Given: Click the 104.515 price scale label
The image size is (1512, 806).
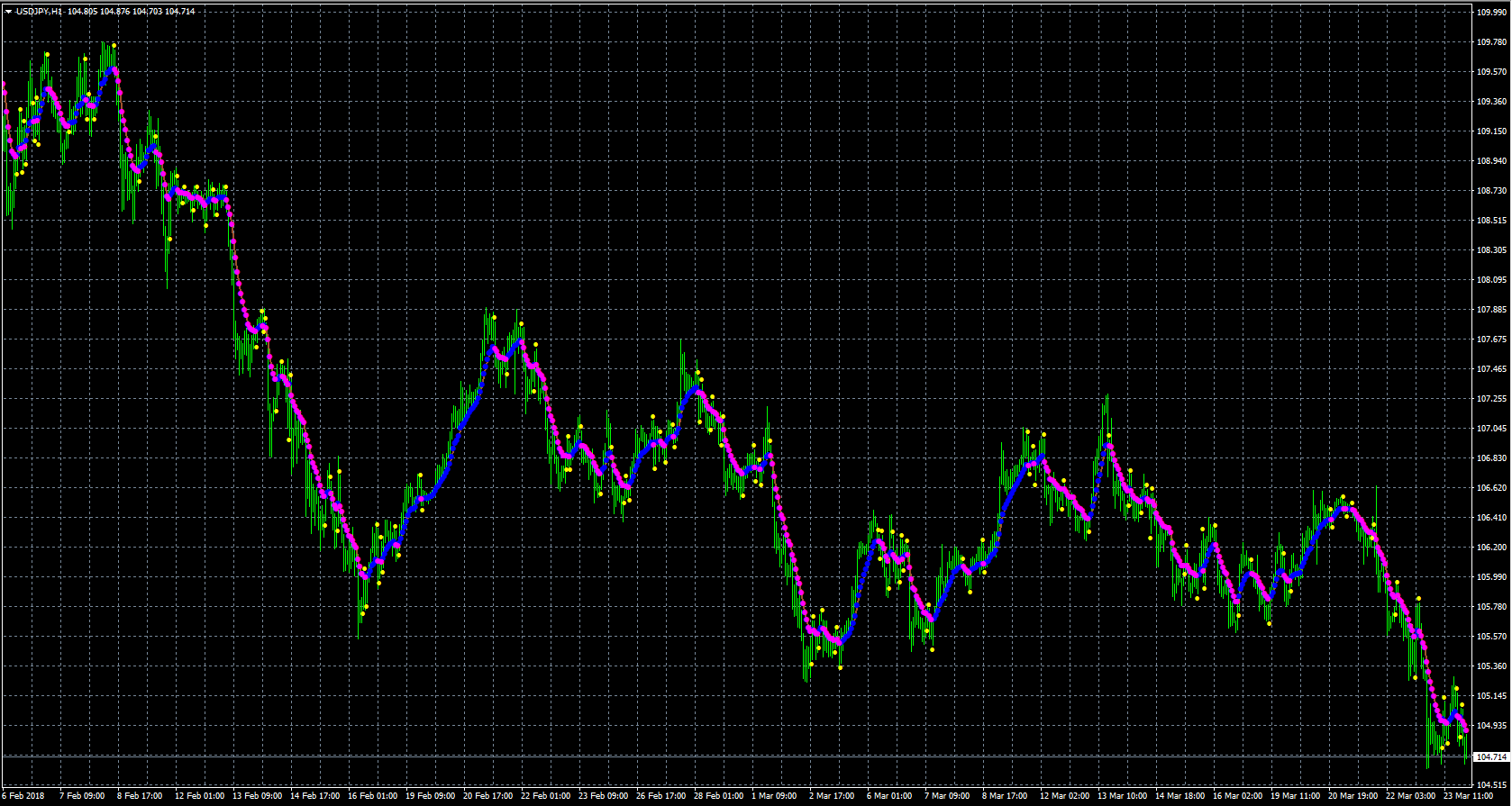Looking at the screenshot, I should (x=1492, y=785).
